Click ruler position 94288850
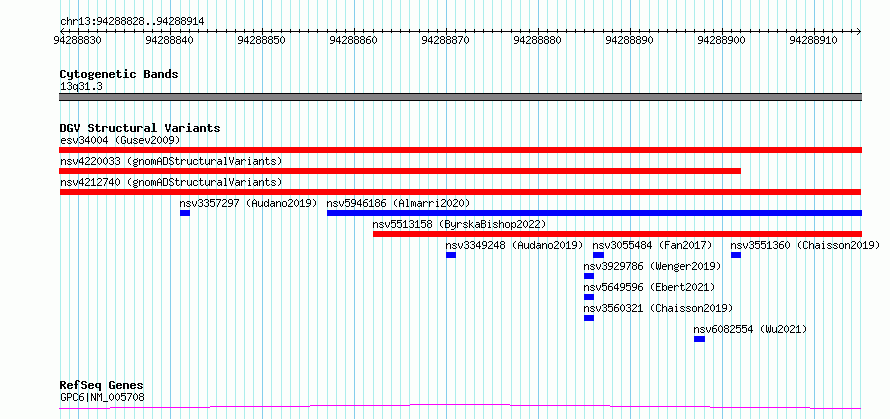Screen dimensions: 890x419 [x=261, y=40]
